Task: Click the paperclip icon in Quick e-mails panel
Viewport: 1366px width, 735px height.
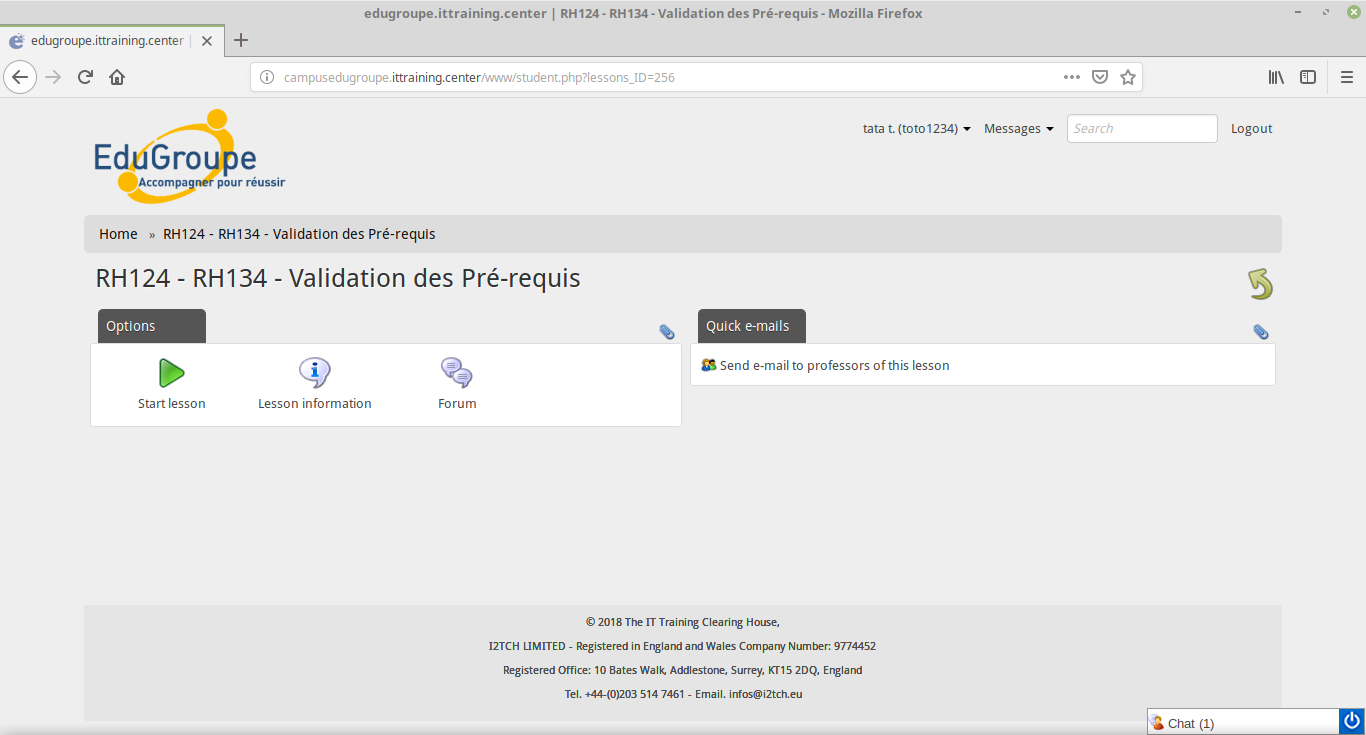Action: (1261, 332)
